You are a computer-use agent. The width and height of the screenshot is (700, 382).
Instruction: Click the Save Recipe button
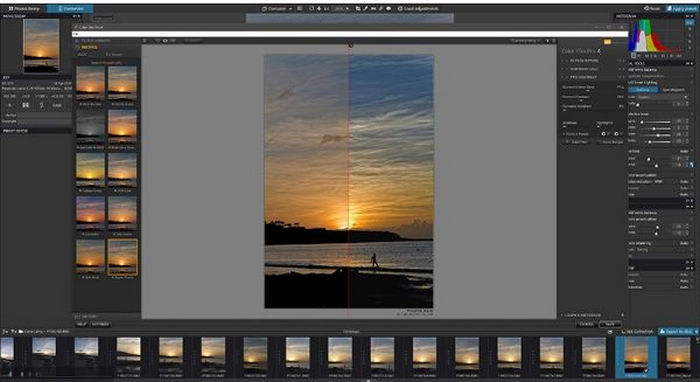(x=611, y=142)
